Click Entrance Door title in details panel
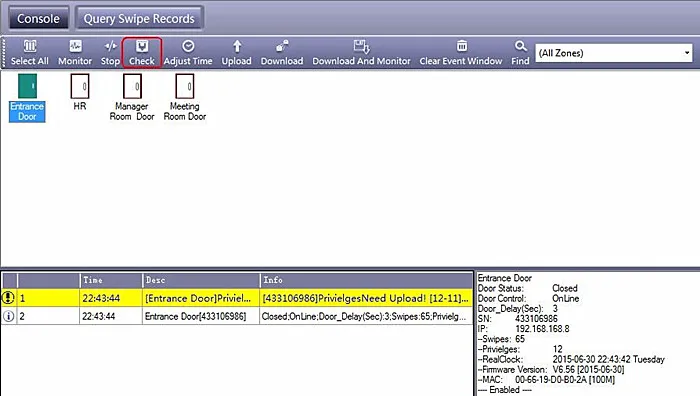 pyautogui.click(x=505, y=278)
